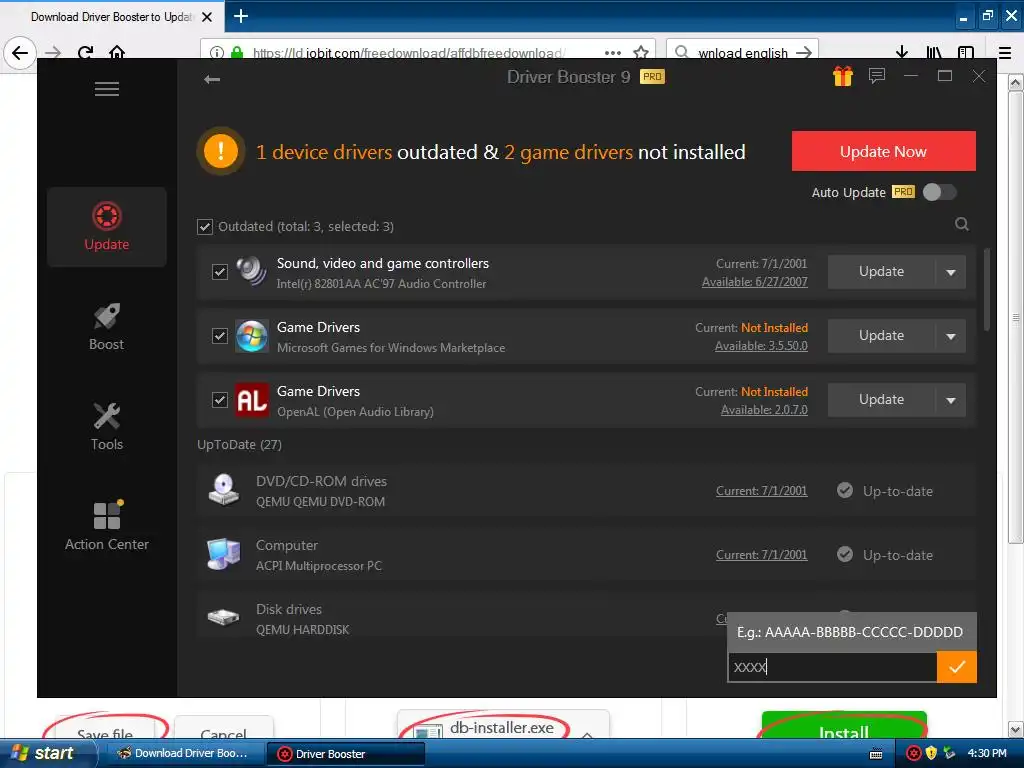Click the browser search box

(743, 52)
